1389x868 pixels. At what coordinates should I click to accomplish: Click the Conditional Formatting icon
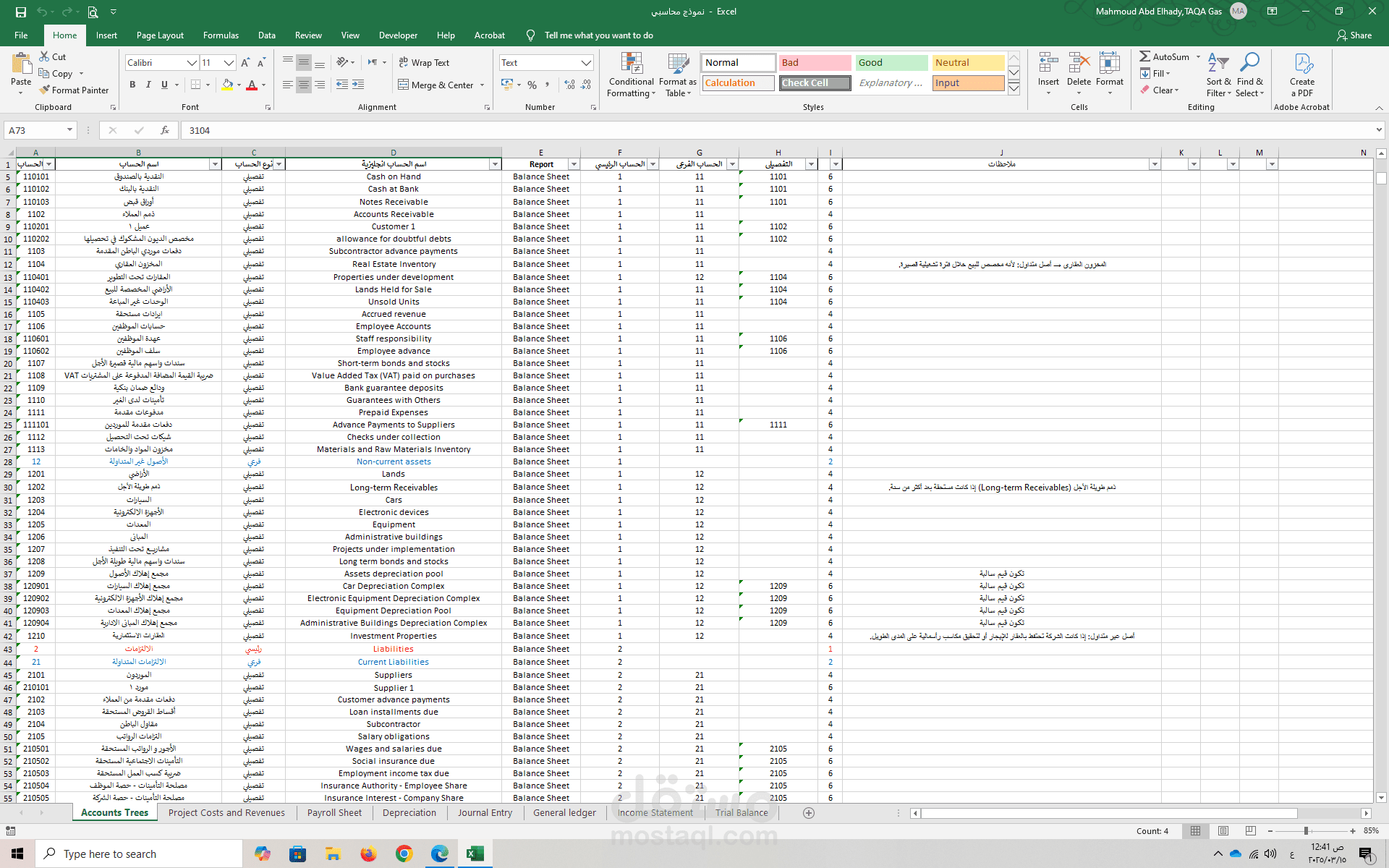(x=631, y=64)
